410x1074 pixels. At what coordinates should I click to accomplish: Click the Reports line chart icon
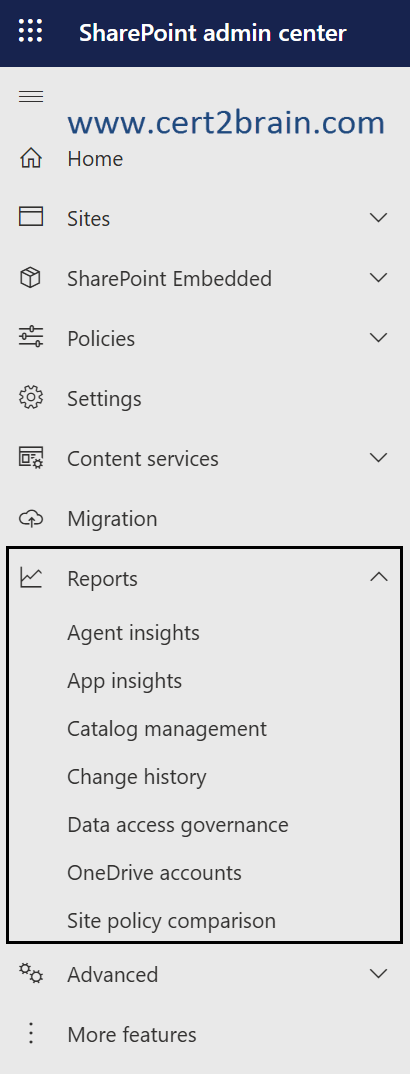pos(31,577)
